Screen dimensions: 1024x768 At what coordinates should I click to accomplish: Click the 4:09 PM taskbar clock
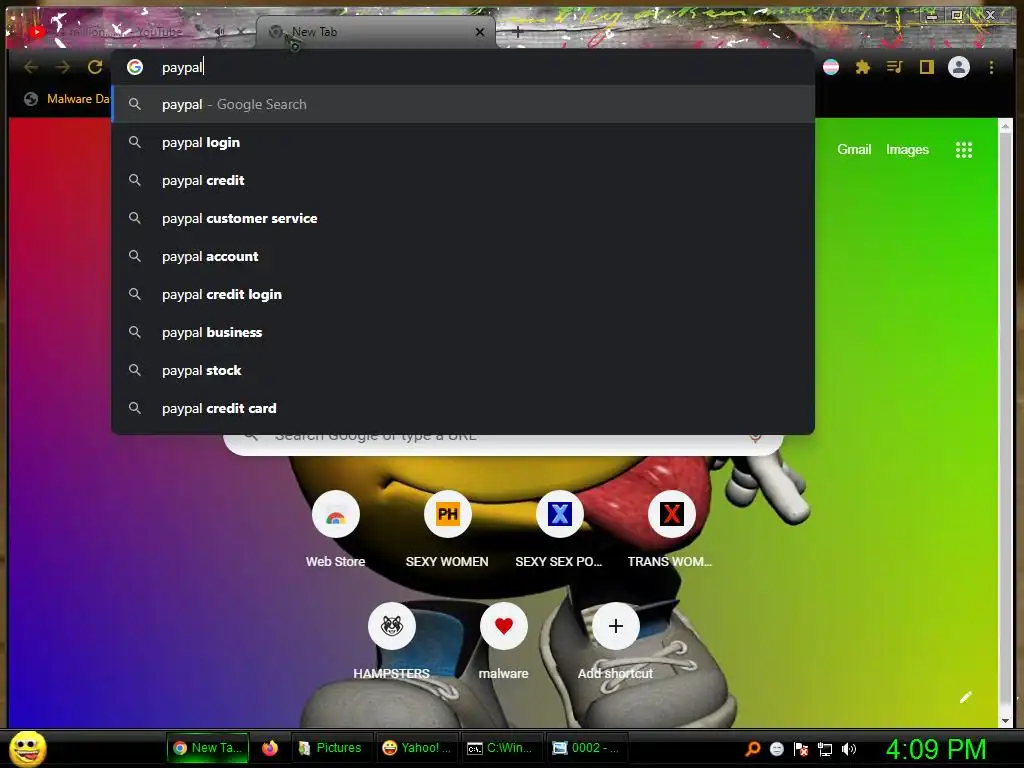tap(935, 749)
